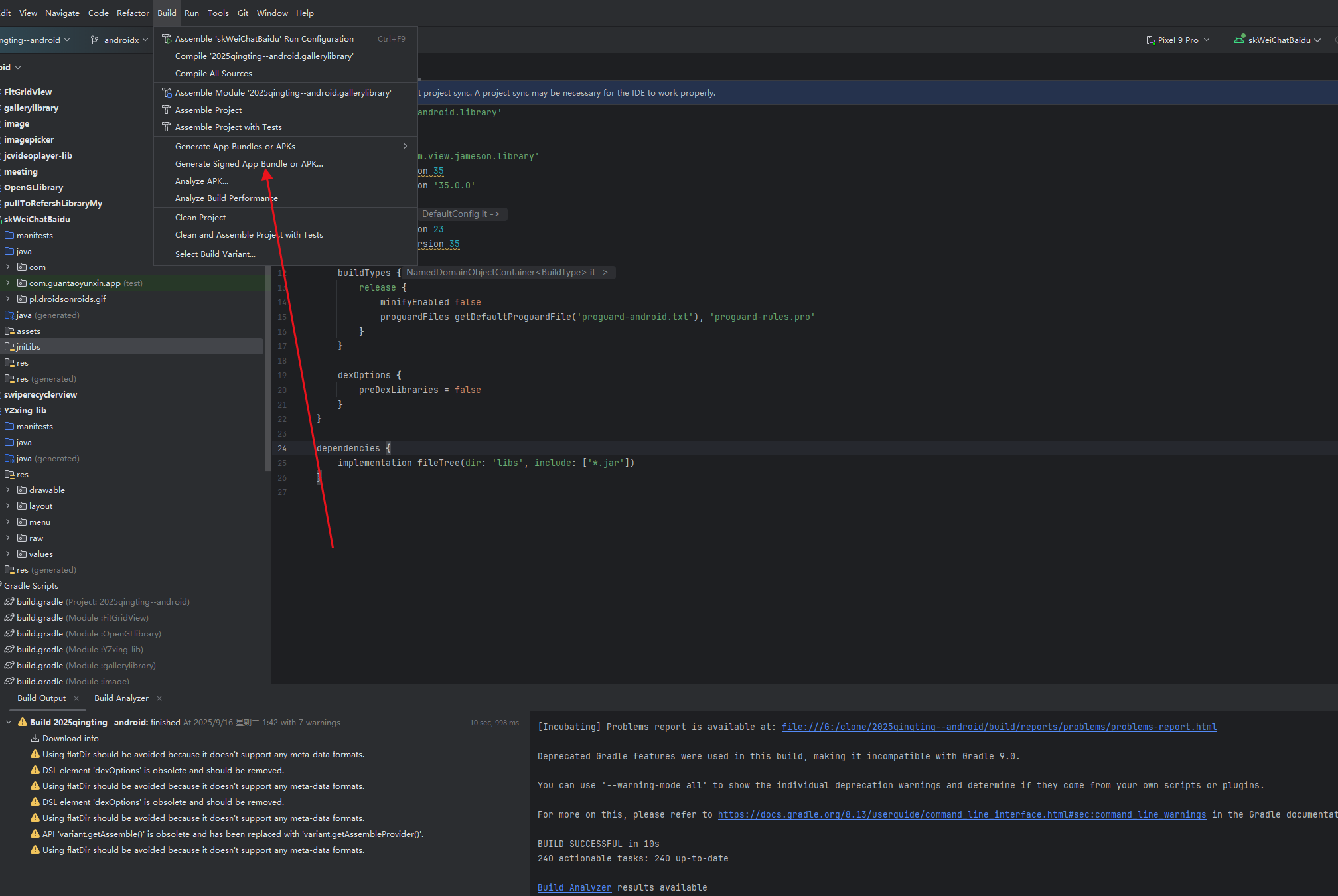Click the menu folder icon in res
This screenshot has height=896, width=1338.
pyautogui.click(x=22, y=522)
